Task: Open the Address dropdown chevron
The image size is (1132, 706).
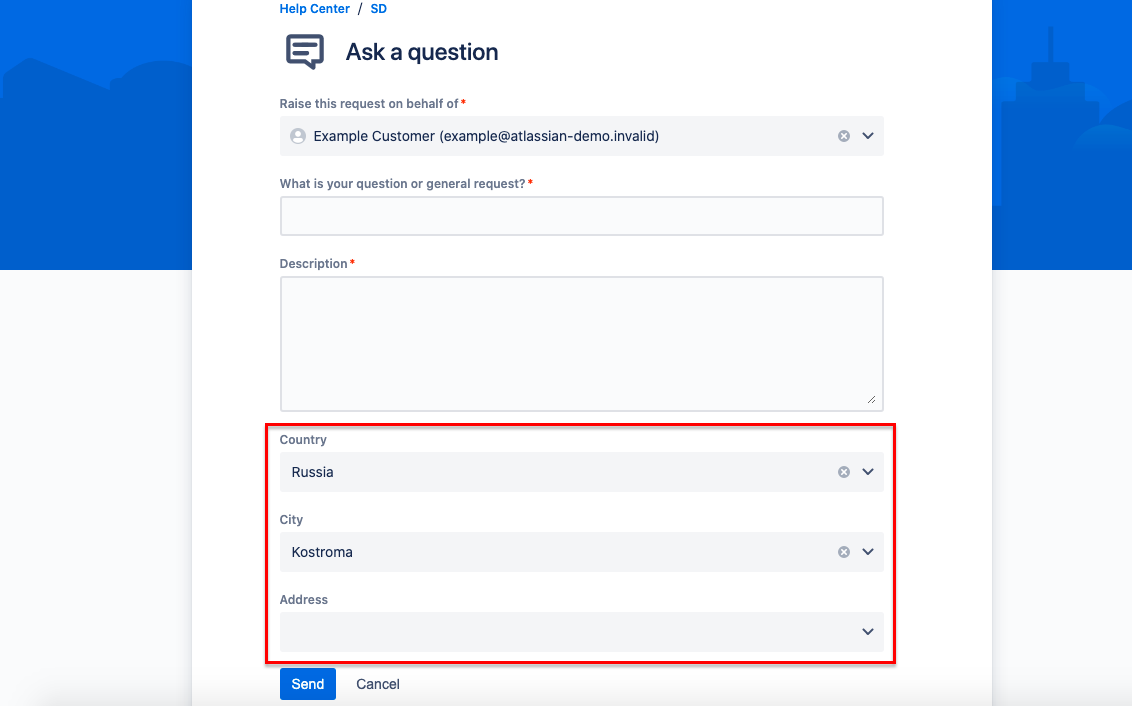Action: (868, 632)
